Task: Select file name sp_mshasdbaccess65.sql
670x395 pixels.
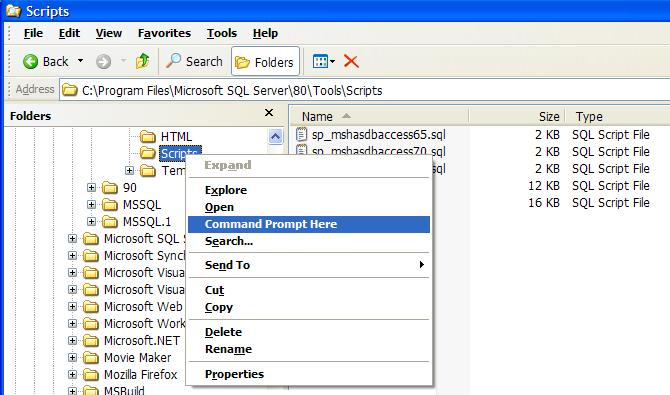Action: pos(379,135)
